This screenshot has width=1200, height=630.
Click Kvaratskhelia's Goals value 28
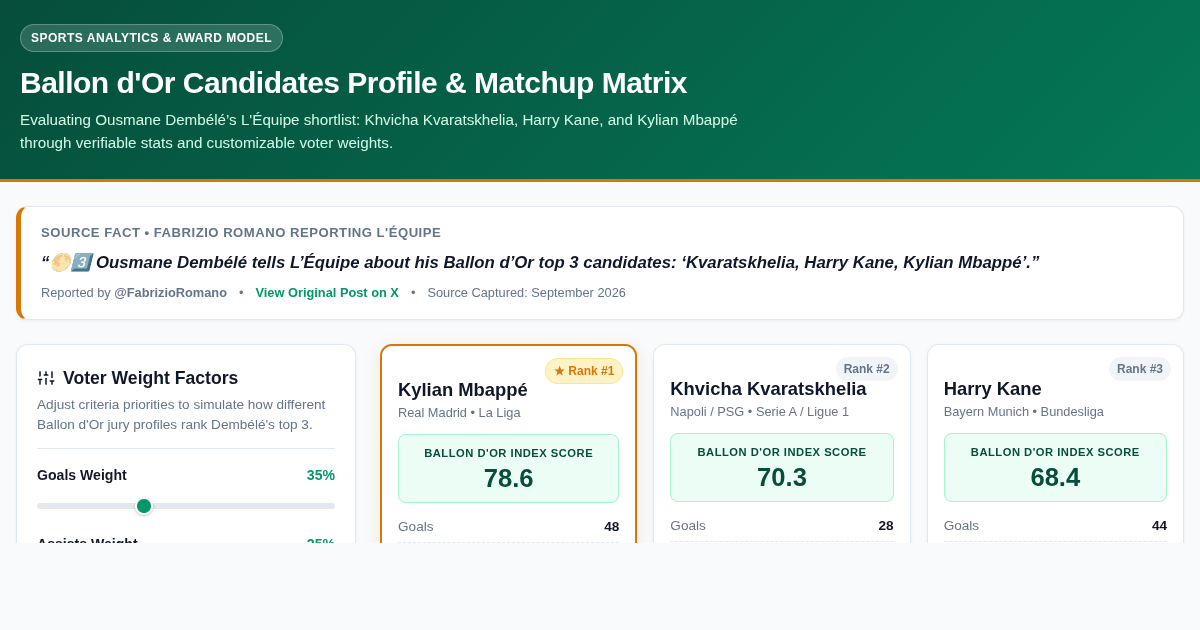pos(886,525)
